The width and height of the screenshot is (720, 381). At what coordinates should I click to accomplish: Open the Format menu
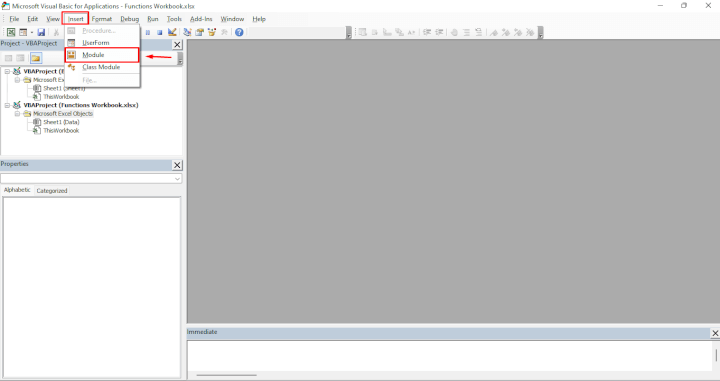coord(101,19)
